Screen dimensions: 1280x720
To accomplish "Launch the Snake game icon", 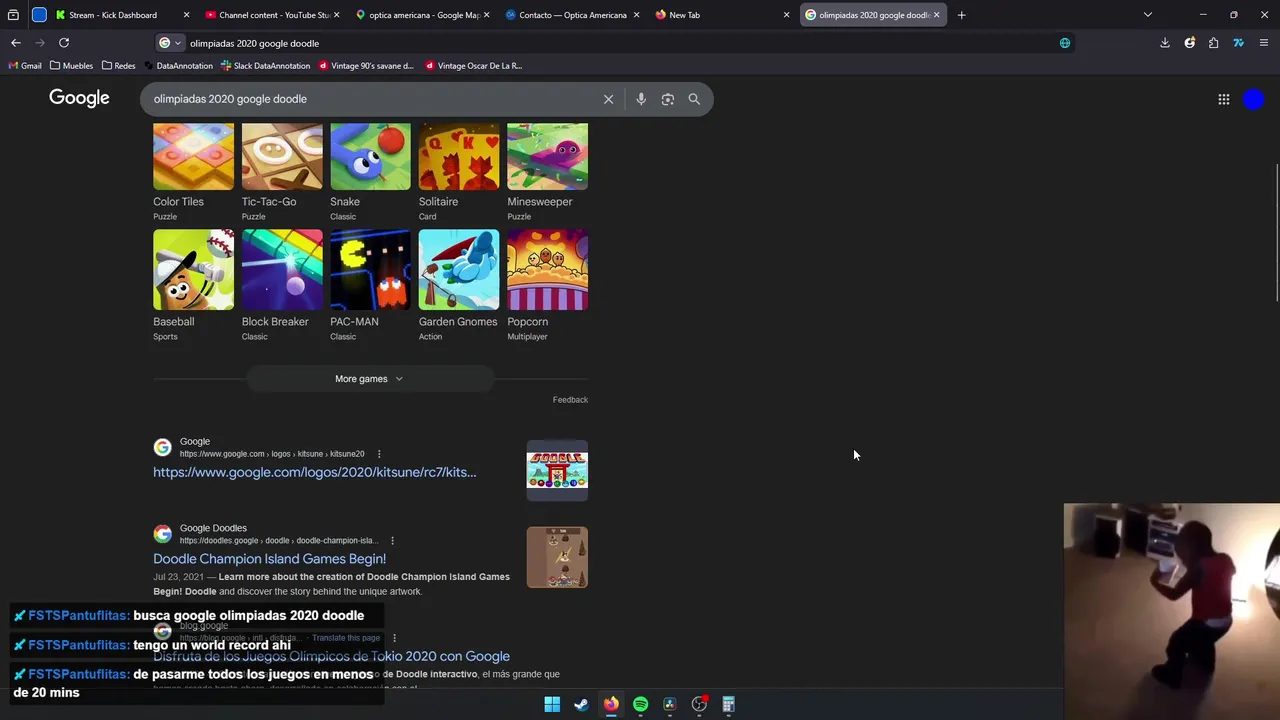I will 370,157.
